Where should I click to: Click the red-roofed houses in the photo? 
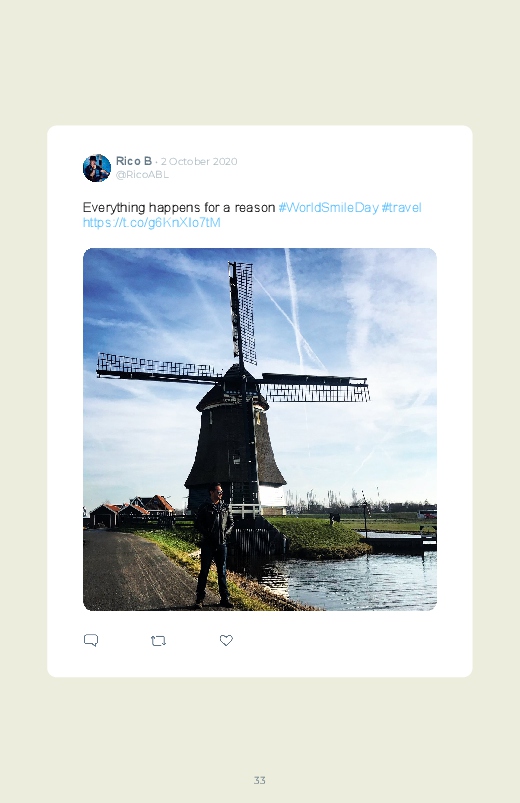[x=132, y=511]
